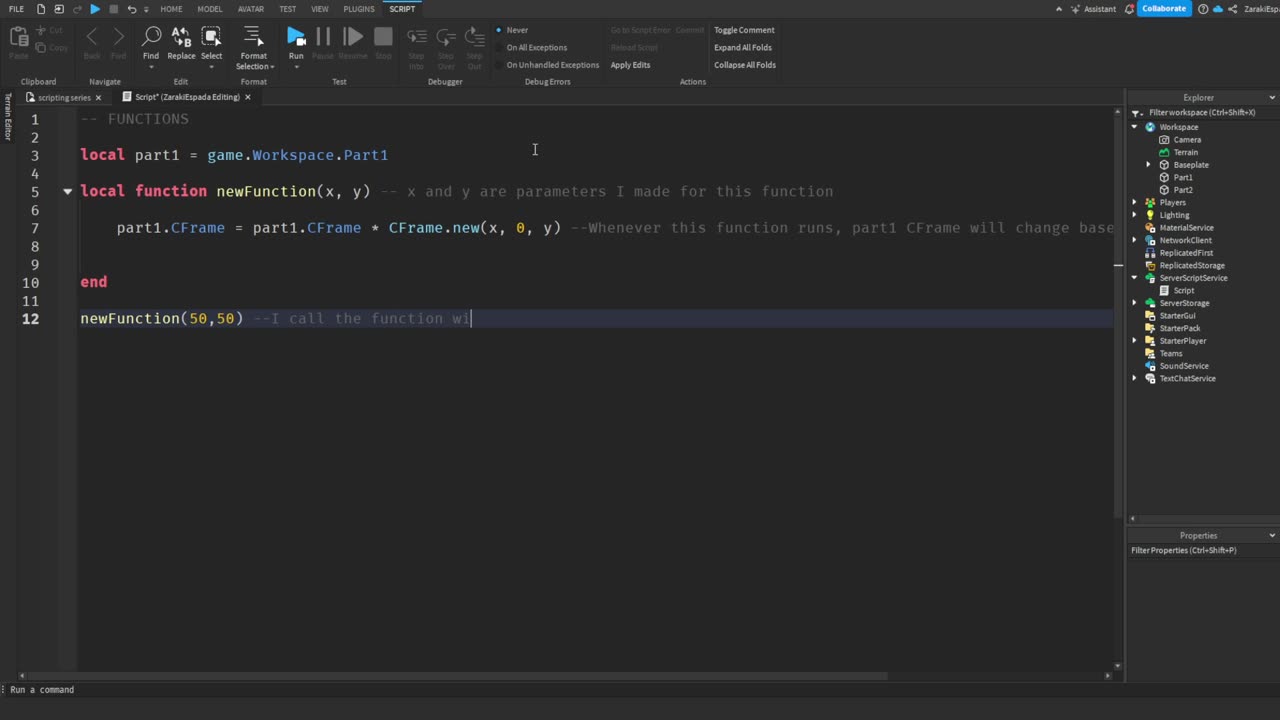The image size is (1280, 720).
Task: Run the script test
Action: [x=296, y=38]
